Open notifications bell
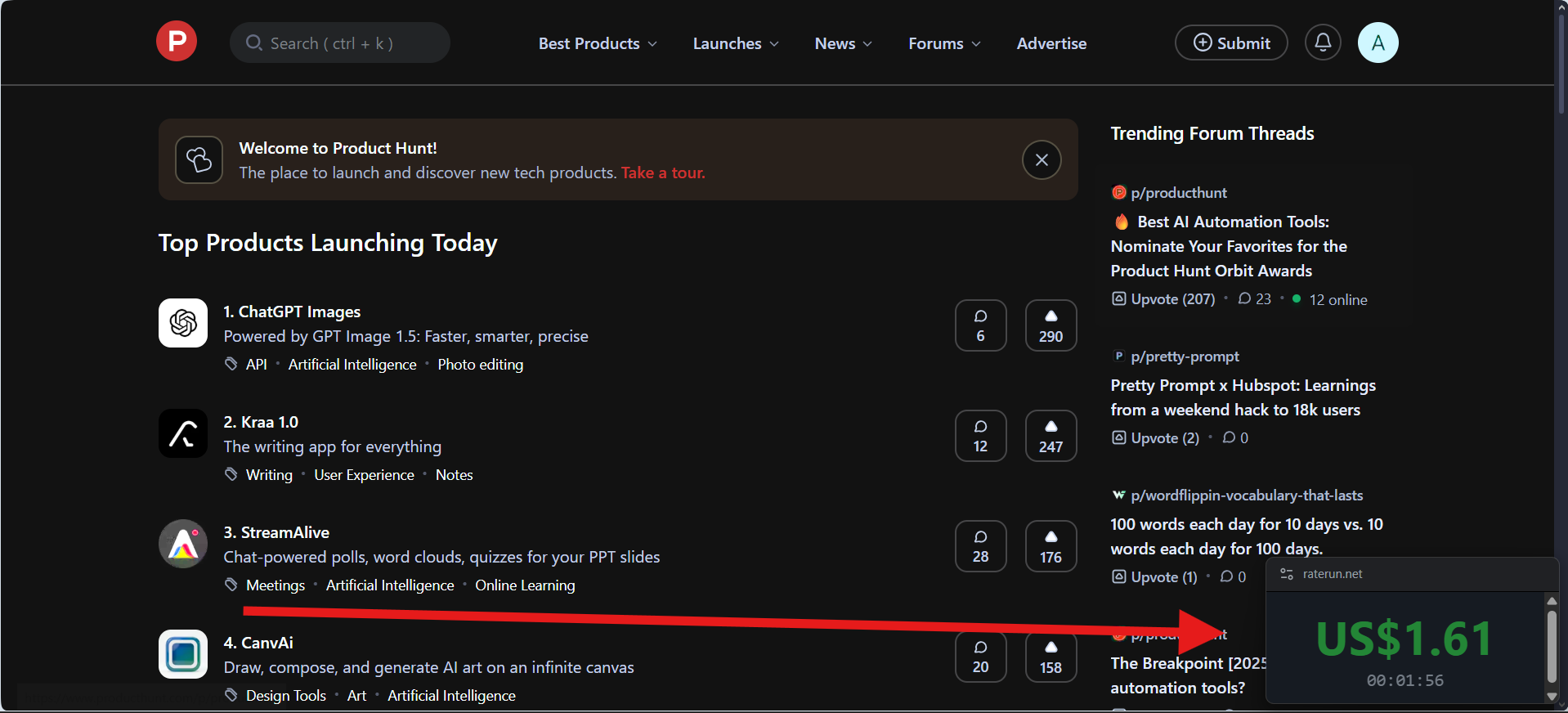 pos(1323,43)
